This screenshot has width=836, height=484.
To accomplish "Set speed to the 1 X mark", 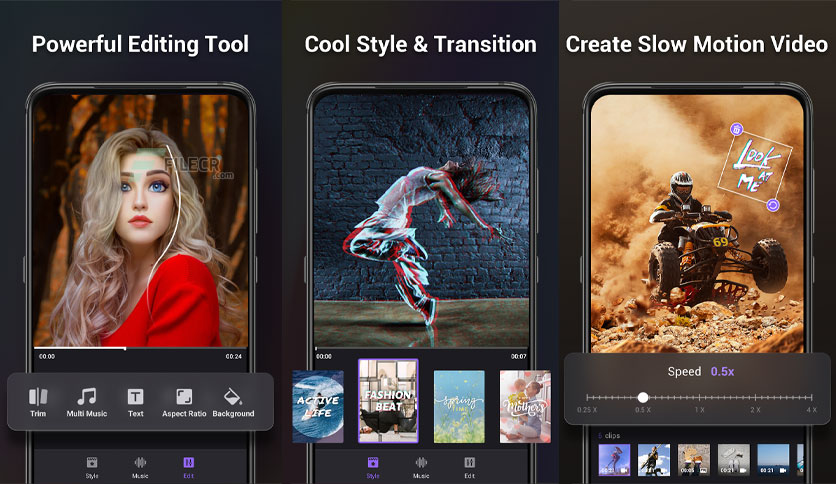I will 700,397.
